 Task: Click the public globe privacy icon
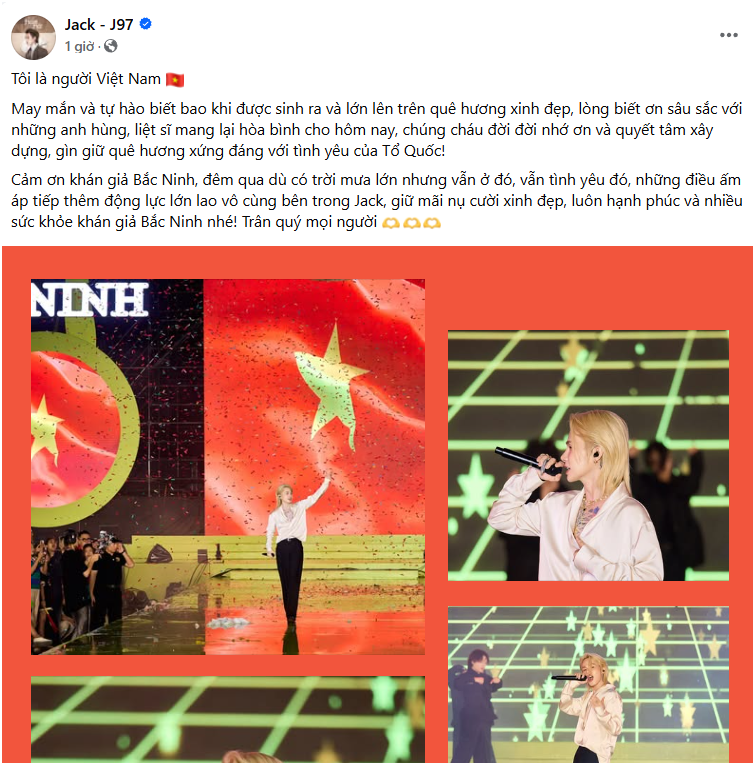click(x=111, y=46)
